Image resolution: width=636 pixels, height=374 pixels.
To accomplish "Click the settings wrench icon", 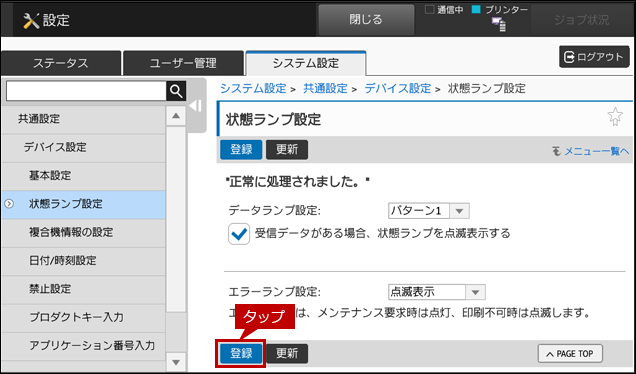I will pos(31,20).
